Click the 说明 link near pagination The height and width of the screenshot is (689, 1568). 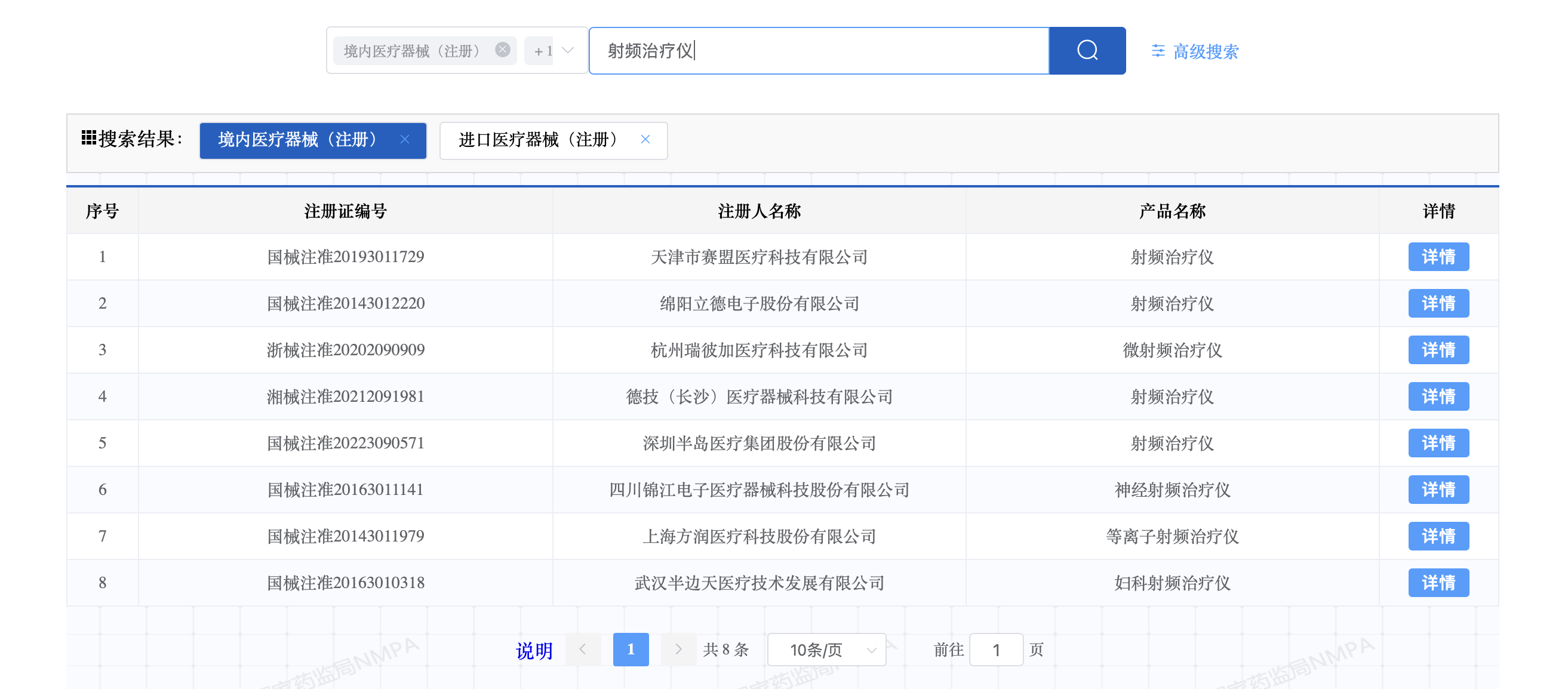(x=534, y=651)
